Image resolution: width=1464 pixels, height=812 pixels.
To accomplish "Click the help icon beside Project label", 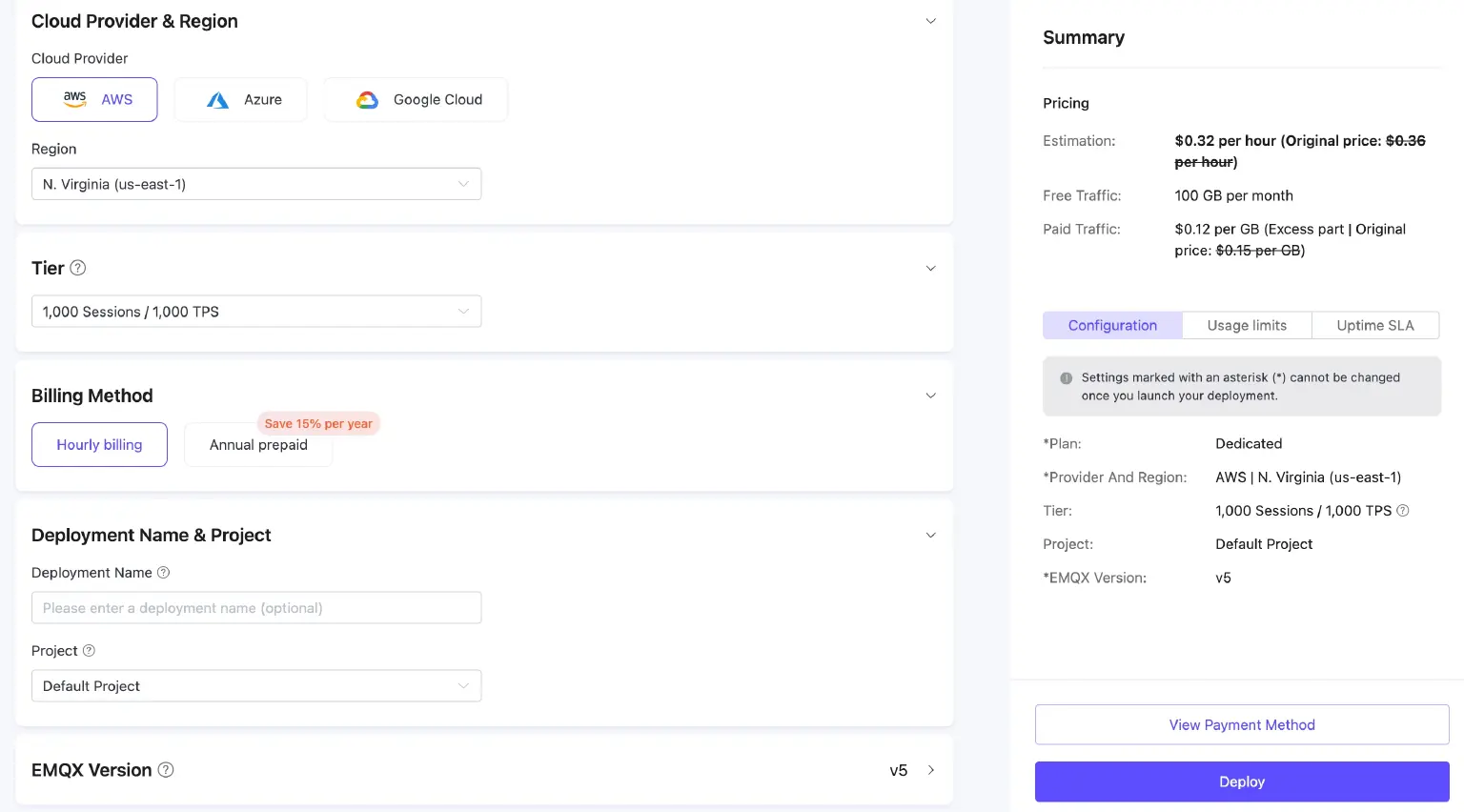I will click(x=89, y=651).
